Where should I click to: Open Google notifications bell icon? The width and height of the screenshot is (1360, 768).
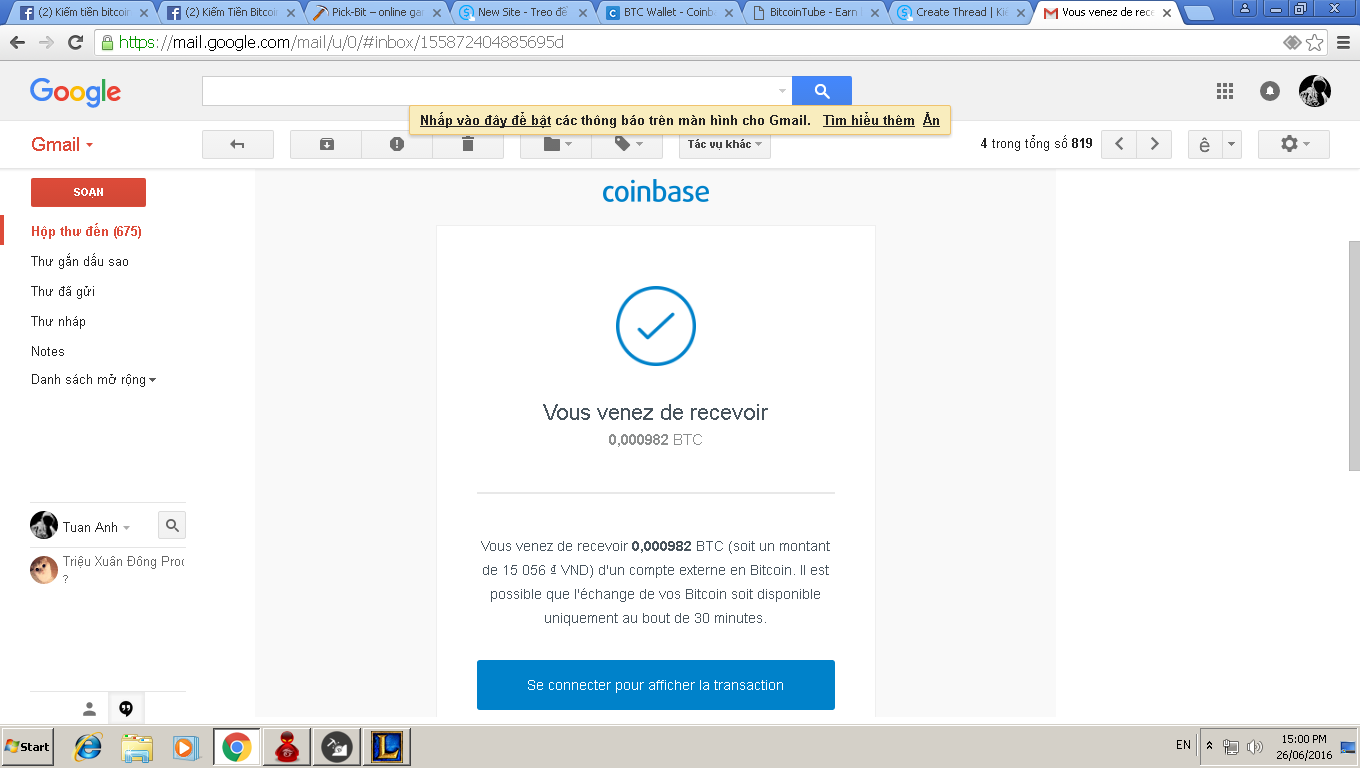coord(1269,90)
